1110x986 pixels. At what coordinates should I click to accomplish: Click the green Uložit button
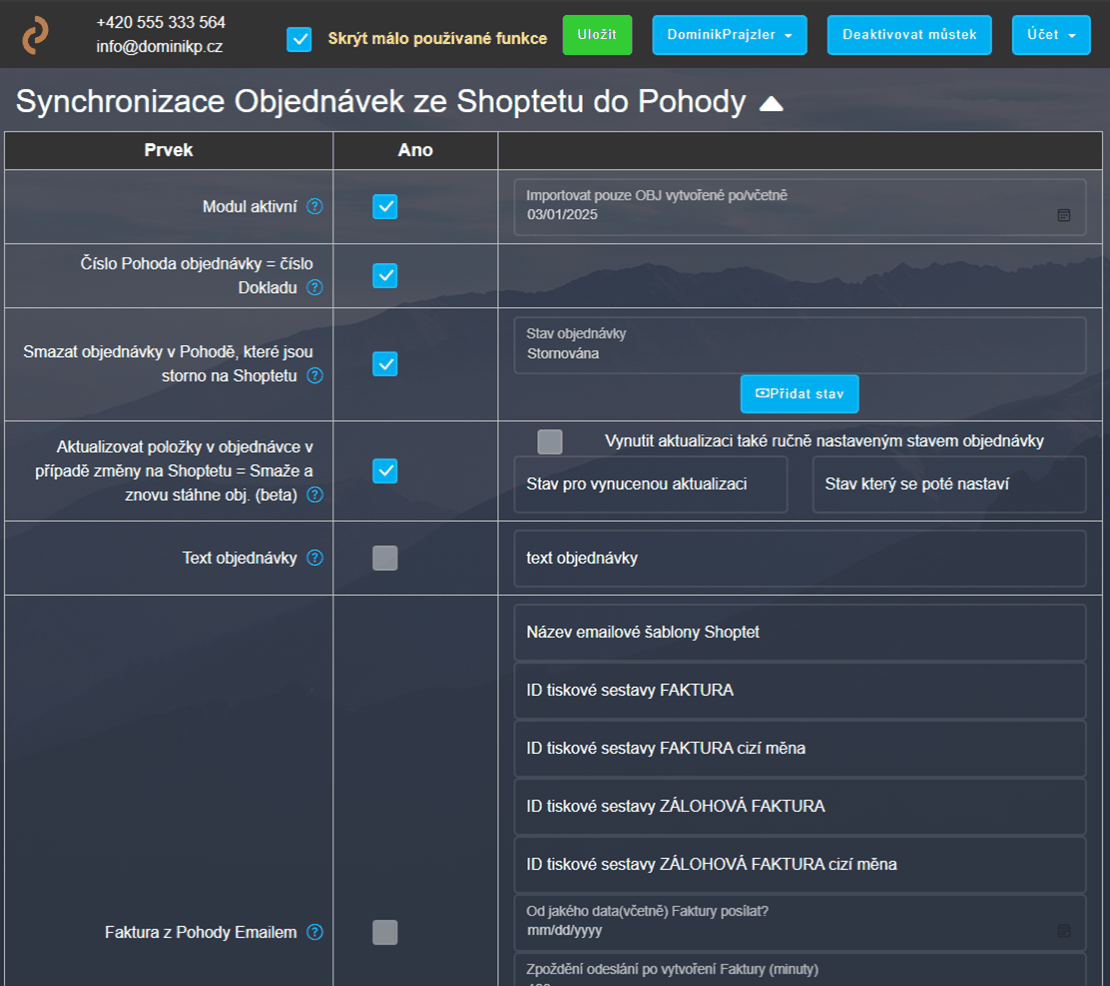(597, 35)
